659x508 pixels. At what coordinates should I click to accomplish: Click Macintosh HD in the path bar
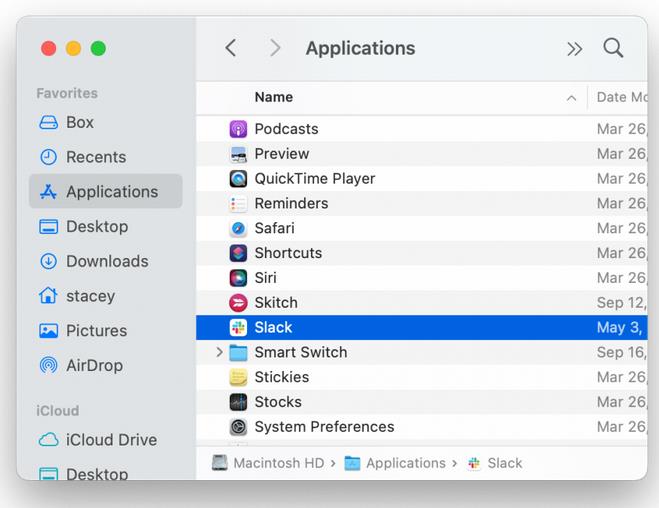[268, 463]
